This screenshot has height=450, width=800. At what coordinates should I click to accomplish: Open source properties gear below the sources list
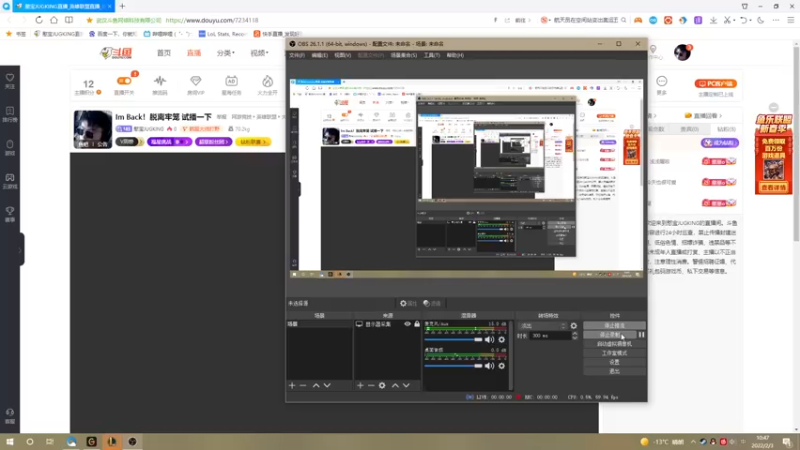(x=382, y=386)
